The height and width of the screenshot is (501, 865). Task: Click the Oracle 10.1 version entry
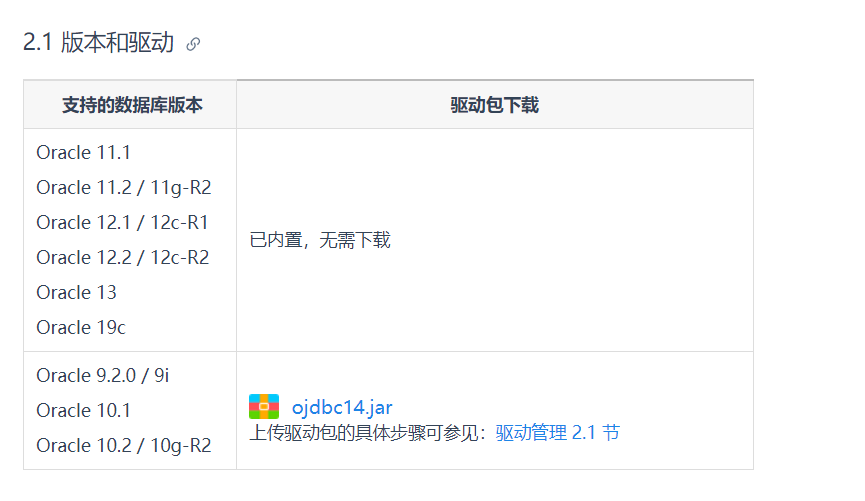coord(83,411)
